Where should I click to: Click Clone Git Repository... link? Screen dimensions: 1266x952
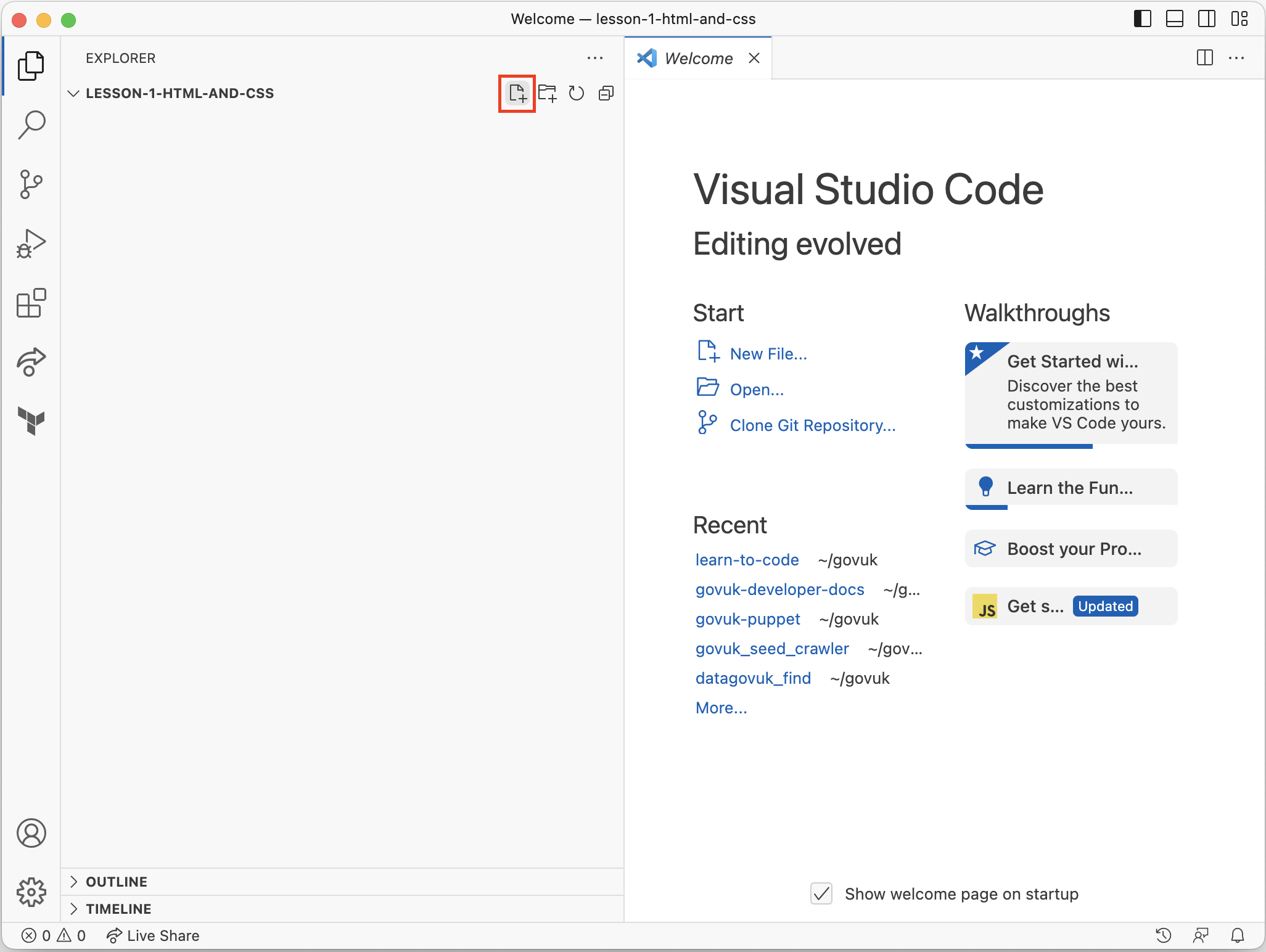pos(812,425)
